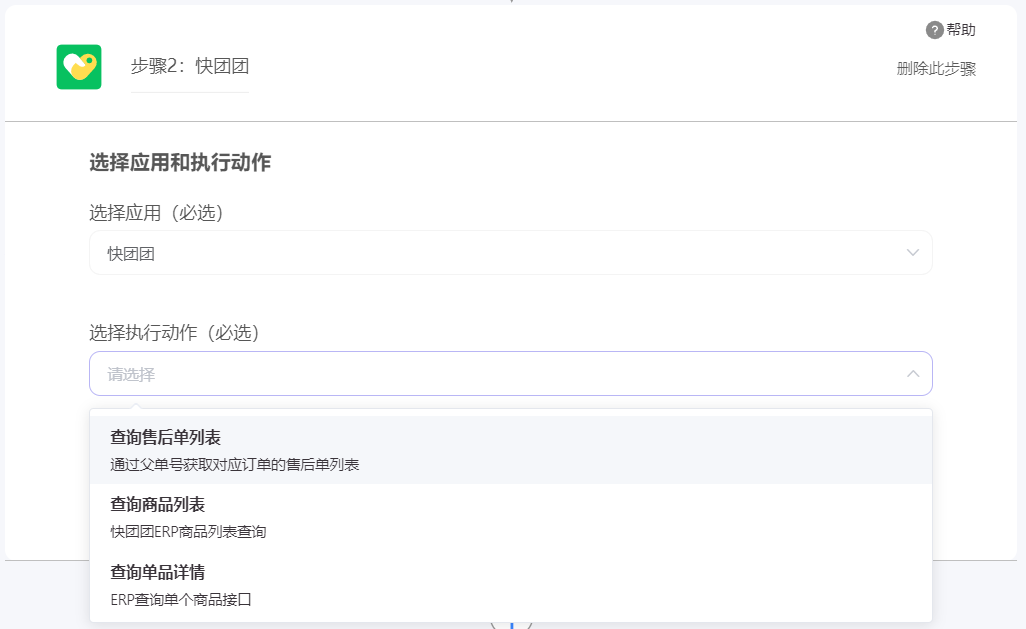Click the label 选择应用（必选）

pos(156,213)
